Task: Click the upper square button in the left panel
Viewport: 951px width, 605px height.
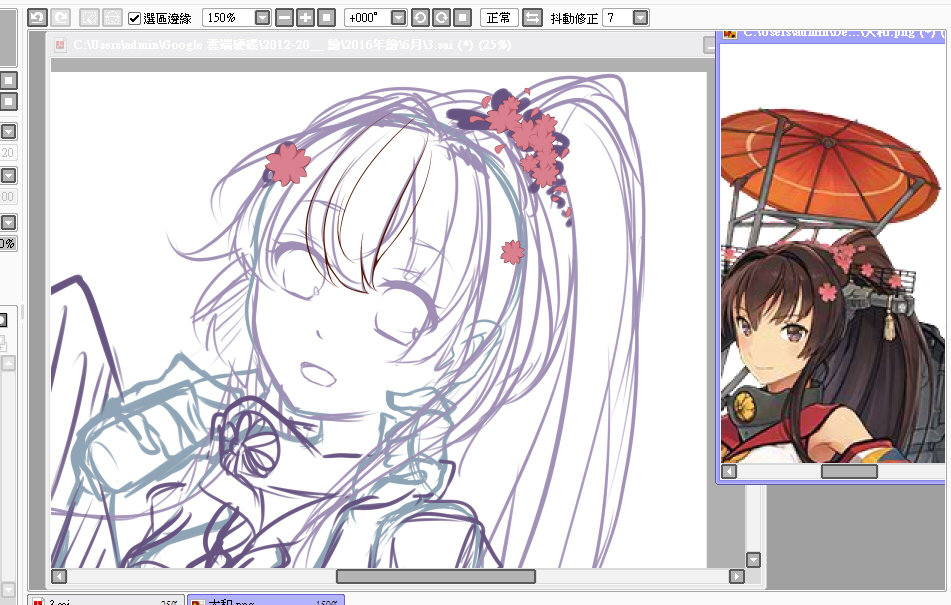Action: (8, 81)
